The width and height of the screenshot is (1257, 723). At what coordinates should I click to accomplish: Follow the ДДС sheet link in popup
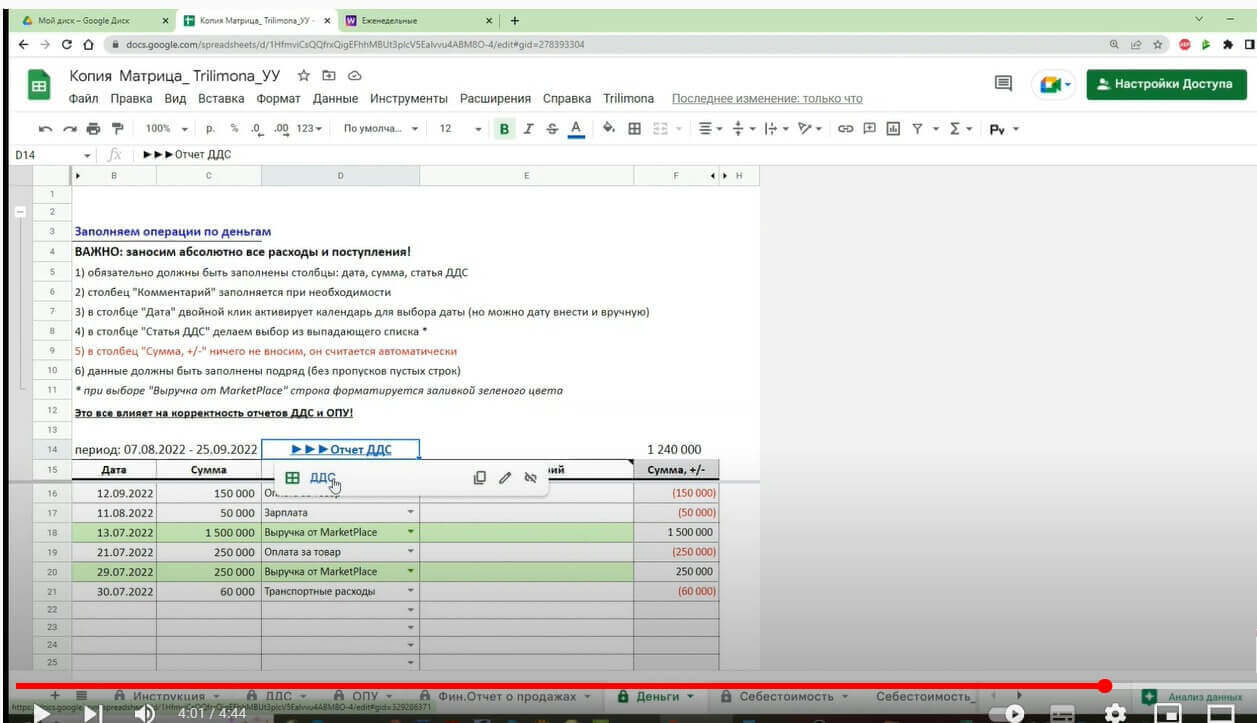[322, 478]
